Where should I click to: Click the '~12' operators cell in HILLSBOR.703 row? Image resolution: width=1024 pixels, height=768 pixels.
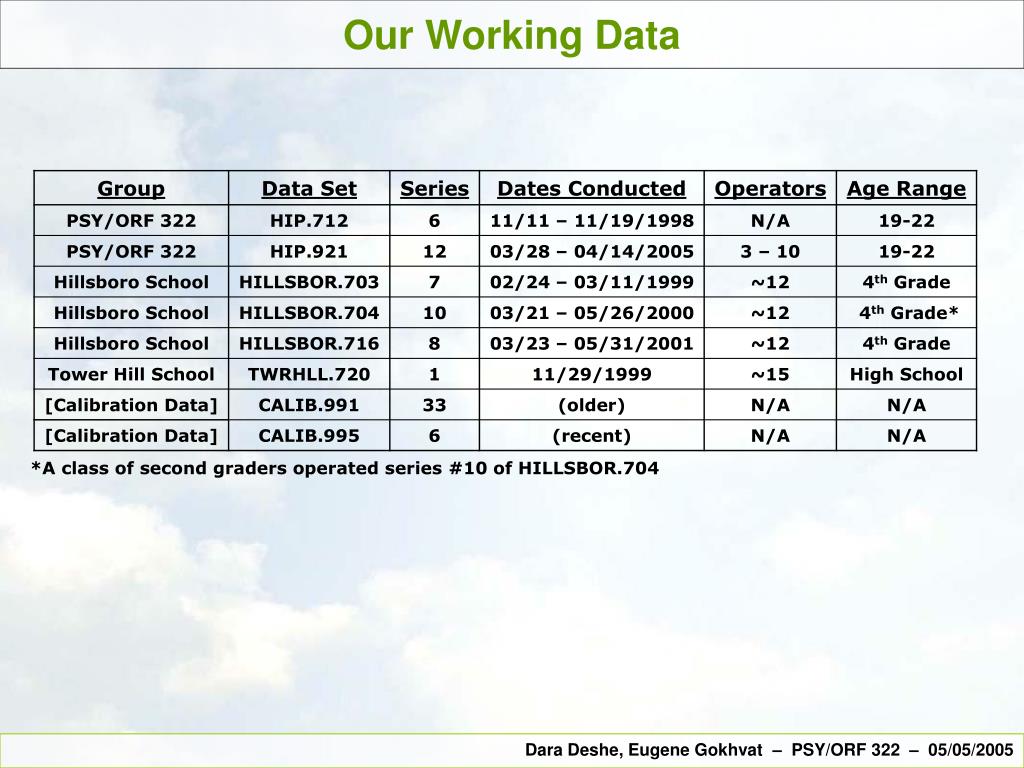(x=770, y=282)
